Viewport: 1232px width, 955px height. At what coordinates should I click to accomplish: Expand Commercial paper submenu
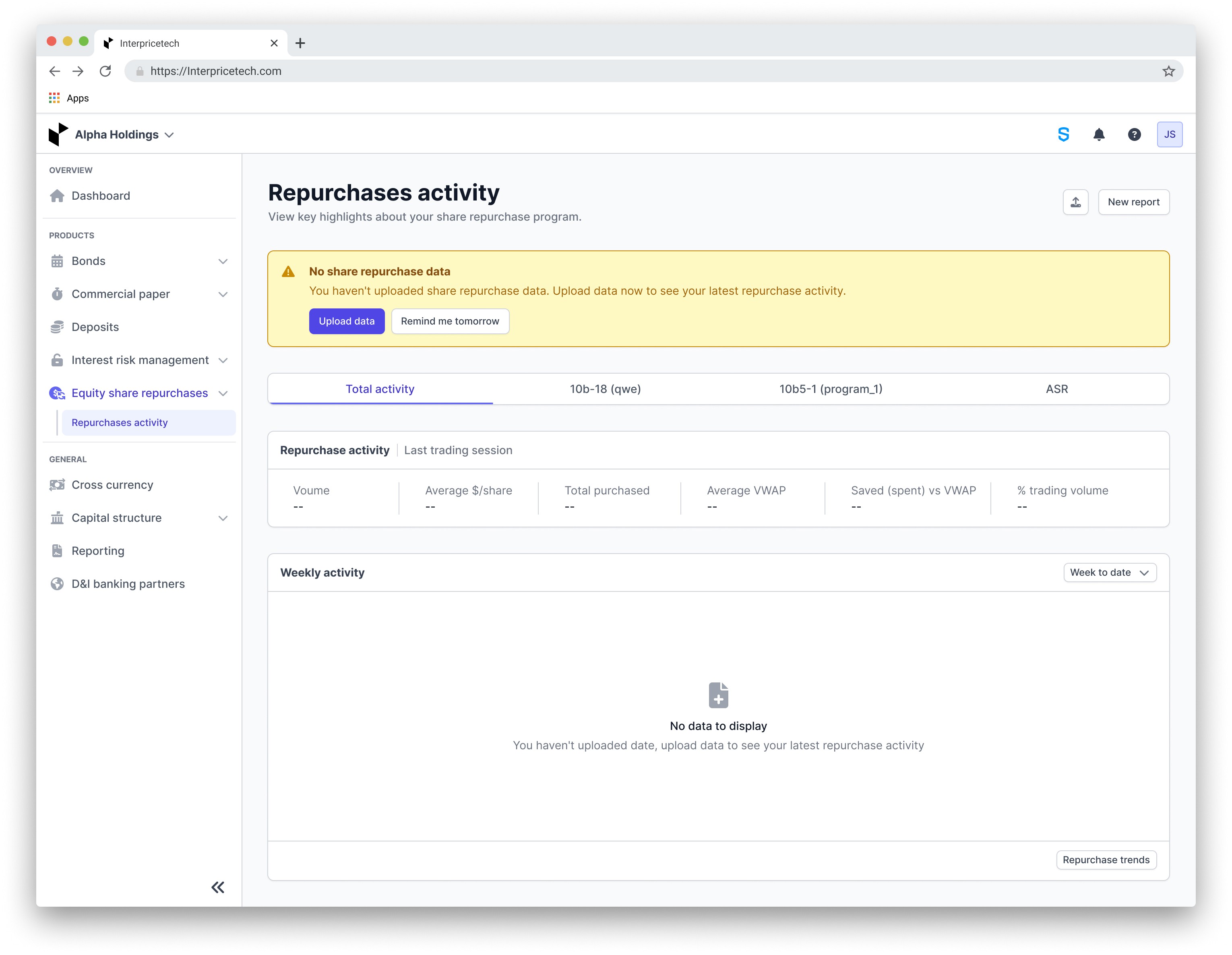pos(223,294)
